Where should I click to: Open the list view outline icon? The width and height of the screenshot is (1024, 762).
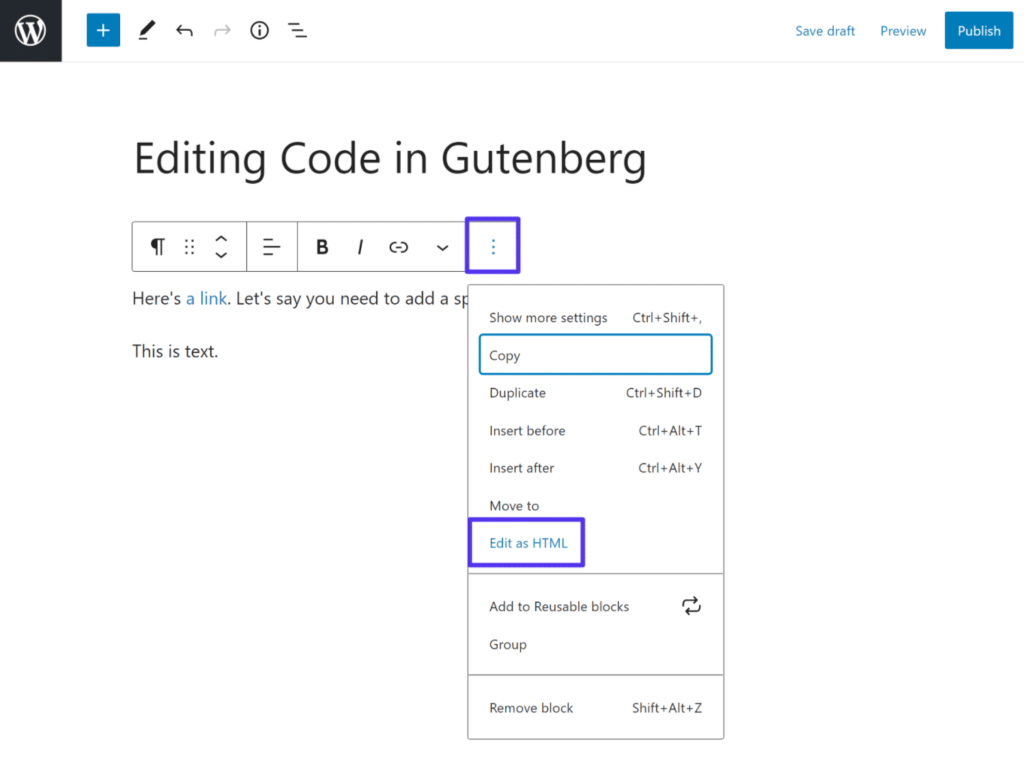(x=297, y=30)
